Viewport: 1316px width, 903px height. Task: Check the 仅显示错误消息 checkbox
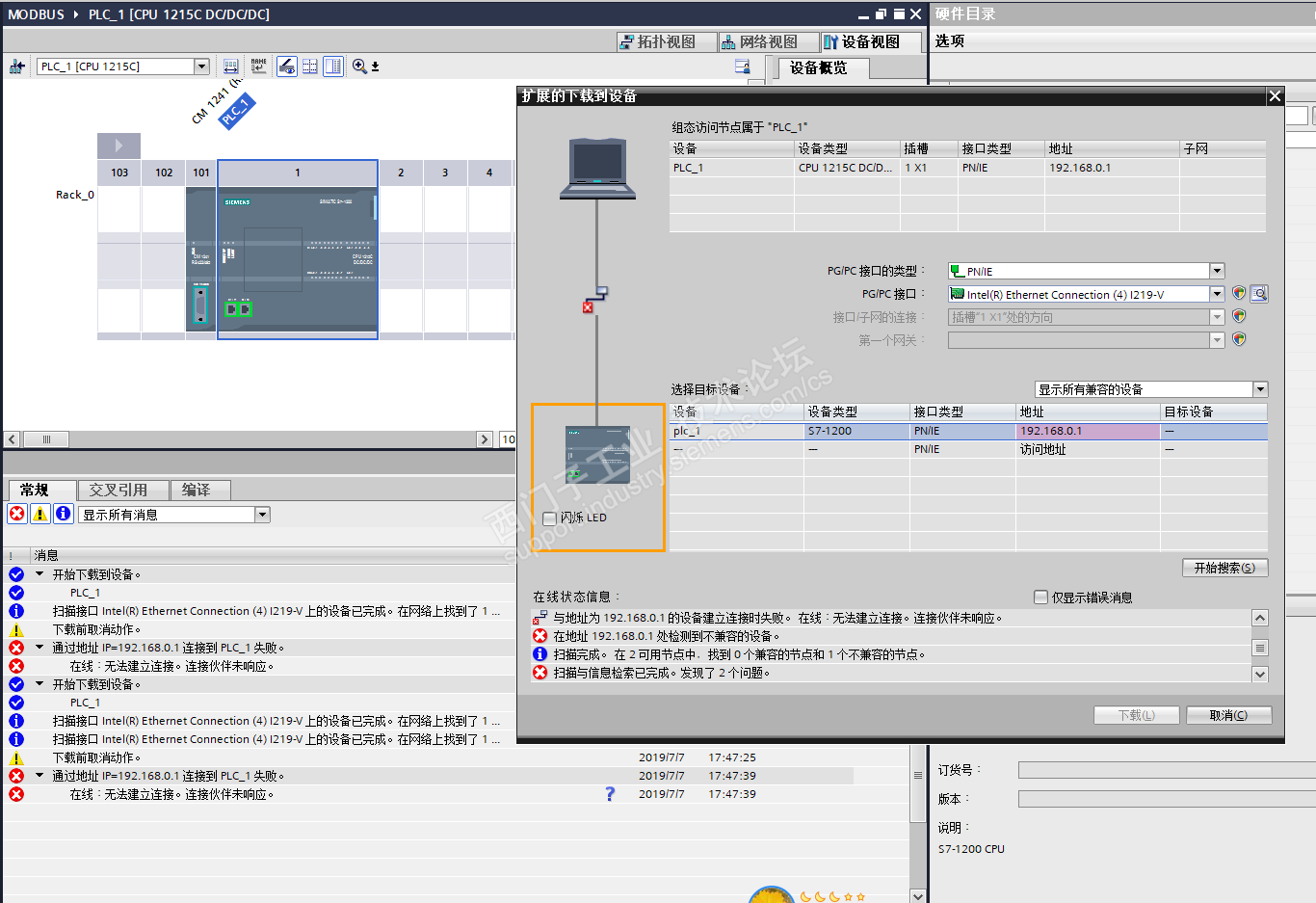(x=1040, y=598)
